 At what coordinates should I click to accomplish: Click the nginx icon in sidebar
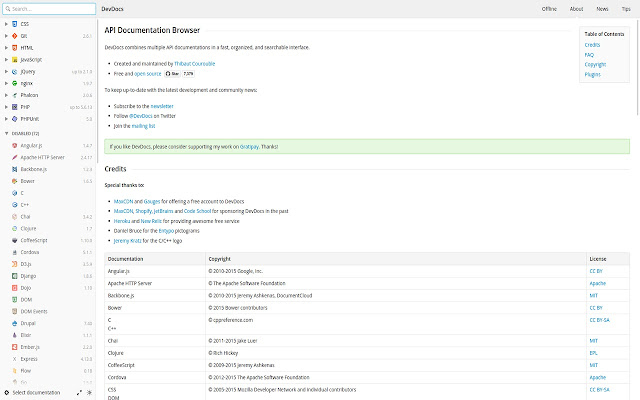pos(15,83)
